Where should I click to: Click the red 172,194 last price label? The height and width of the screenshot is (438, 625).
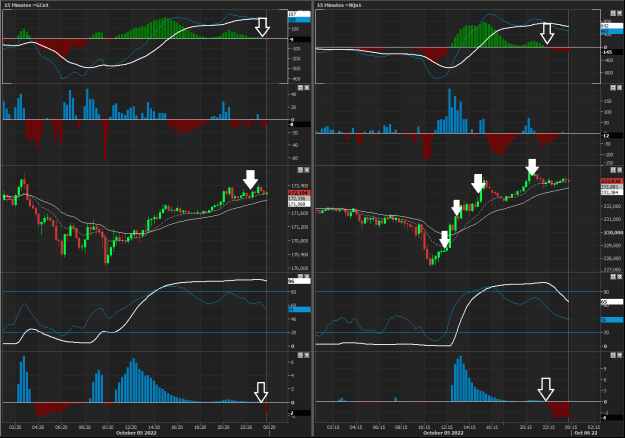[299, 193]
